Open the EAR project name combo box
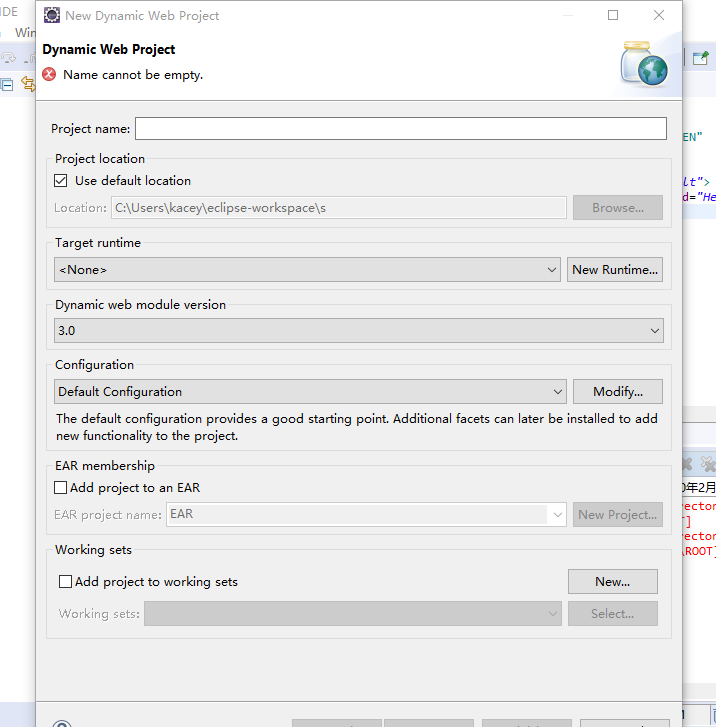The width and height of the screenshot is (716, 727). point(366,514)
